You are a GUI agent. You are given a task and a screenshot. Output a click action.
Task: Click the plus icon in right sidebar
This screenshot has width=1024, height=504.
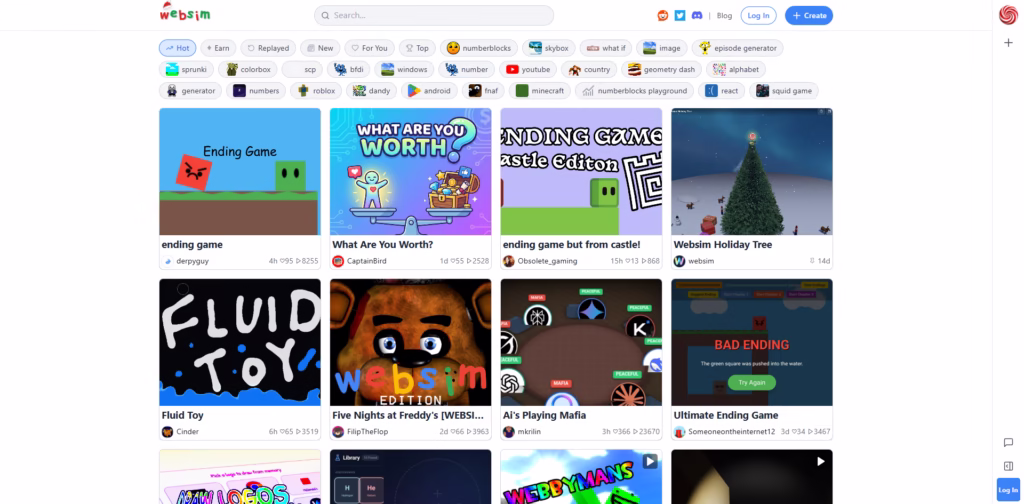[x=1008, y=43]
